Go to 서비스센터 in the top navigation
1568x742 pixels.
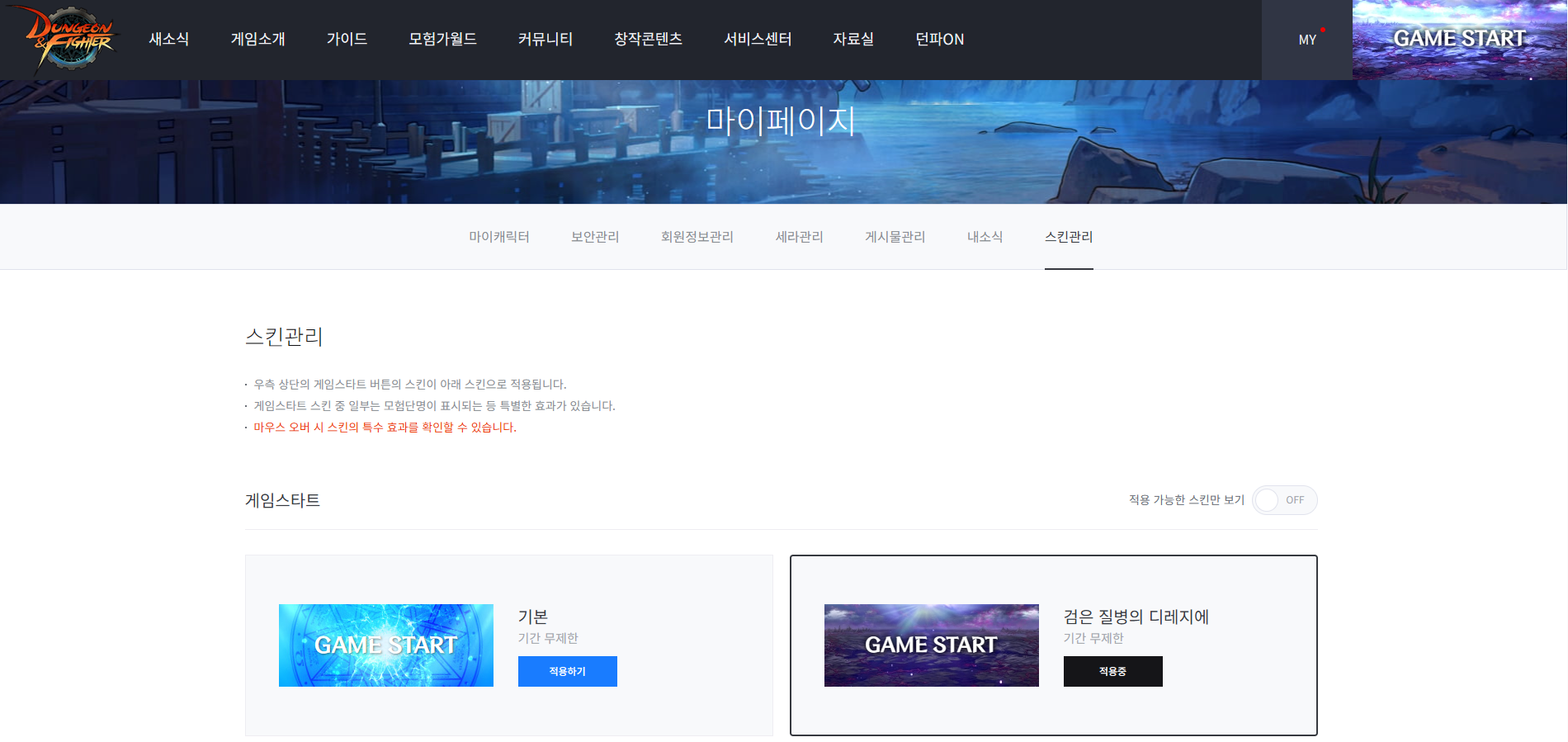pos(758,39)
